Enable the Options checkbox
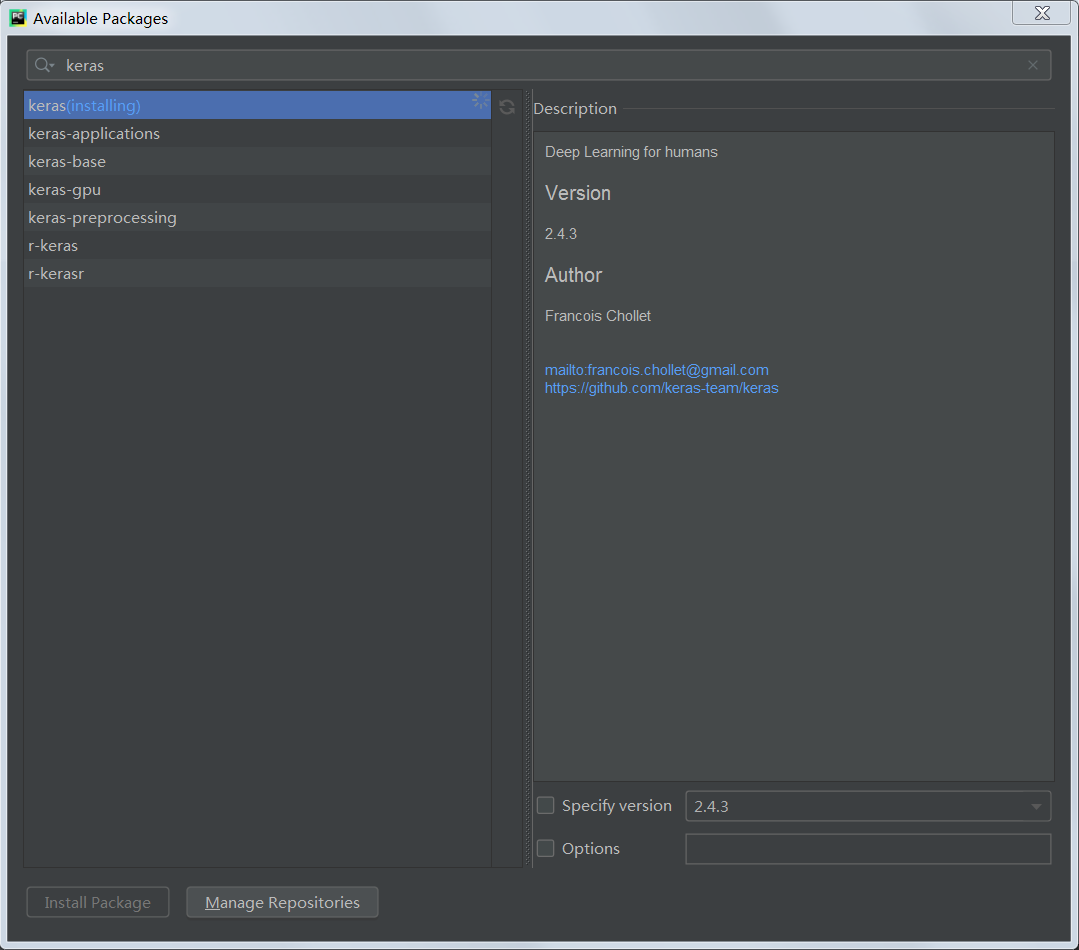 pyautogui.click(x=545, y=848)
